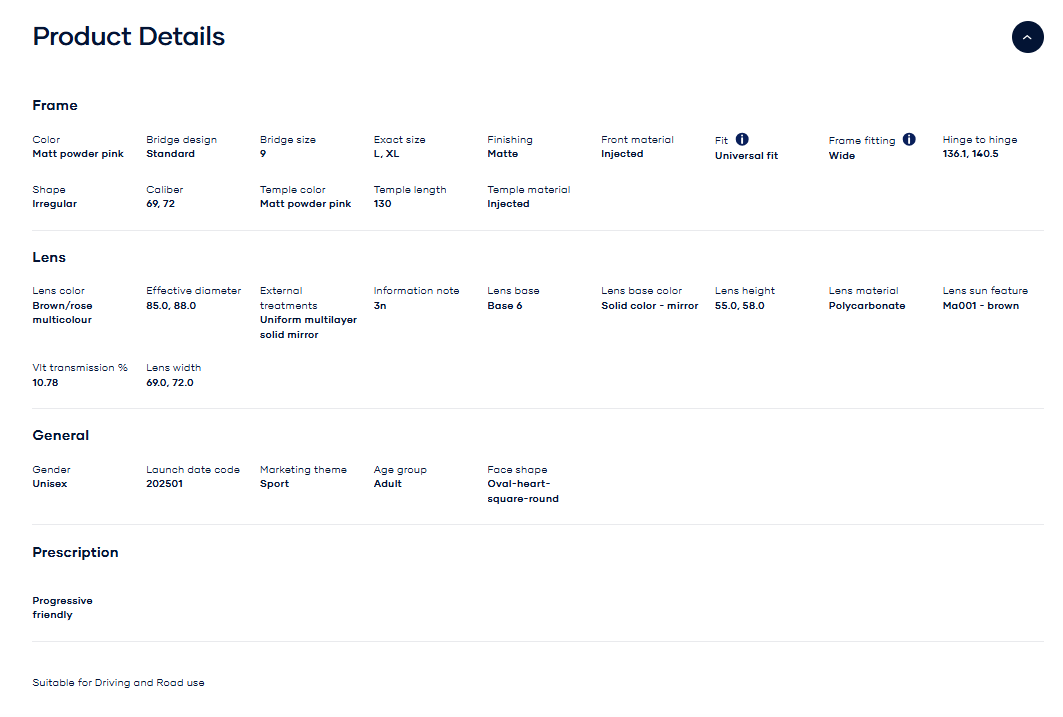The image size is (1063, 717).
Task: Click the Universal fit value
Action: coord(746,156)
